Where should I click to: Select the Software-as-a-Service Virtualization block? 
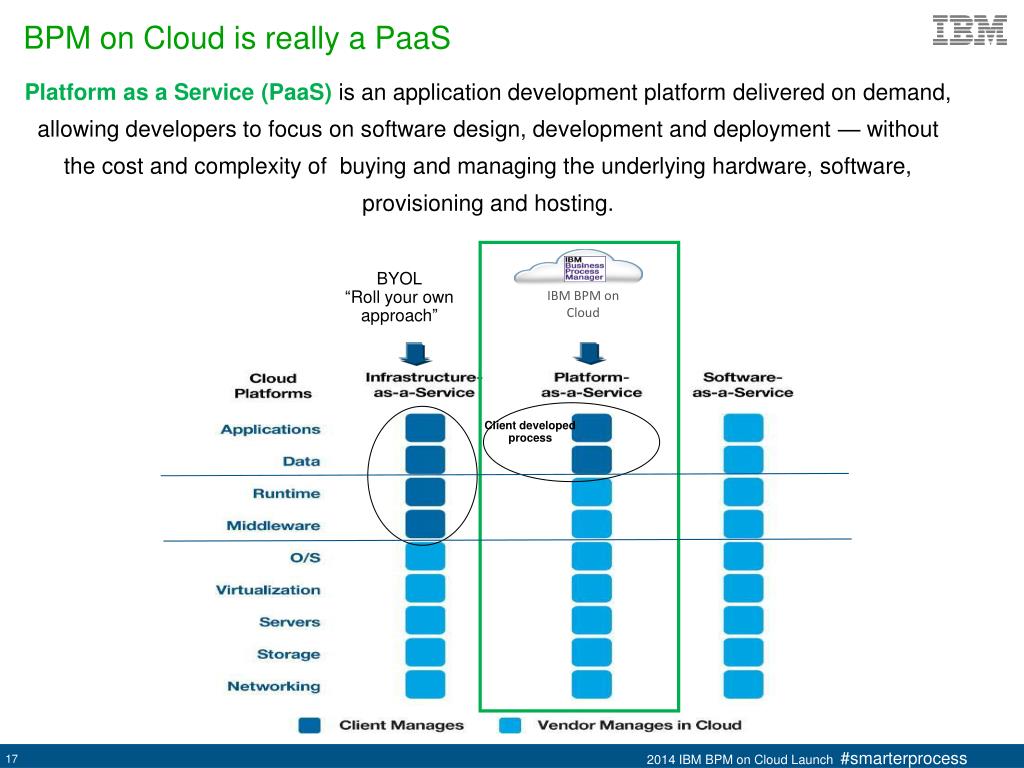(743, 588)
